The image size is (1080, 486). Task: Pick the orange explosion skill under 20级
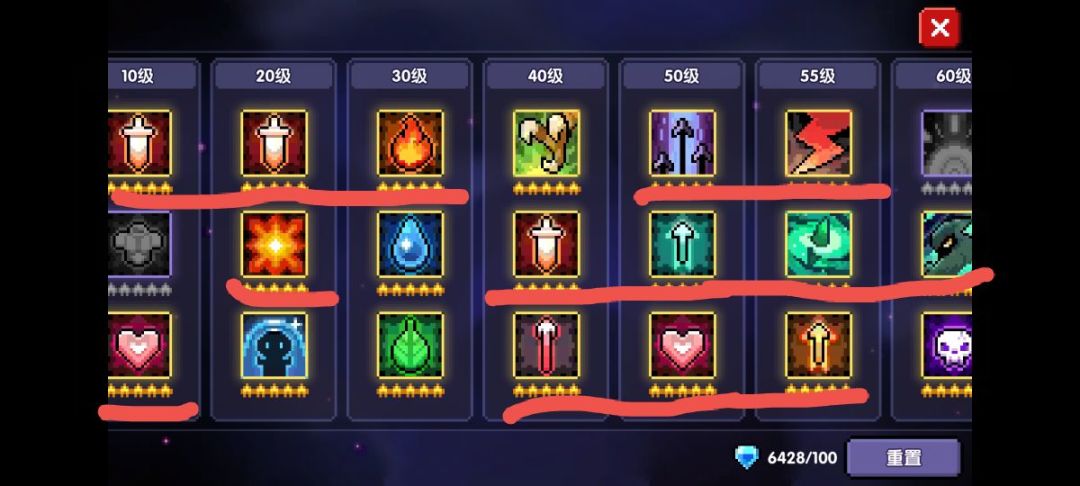click(x=274, y=244)
